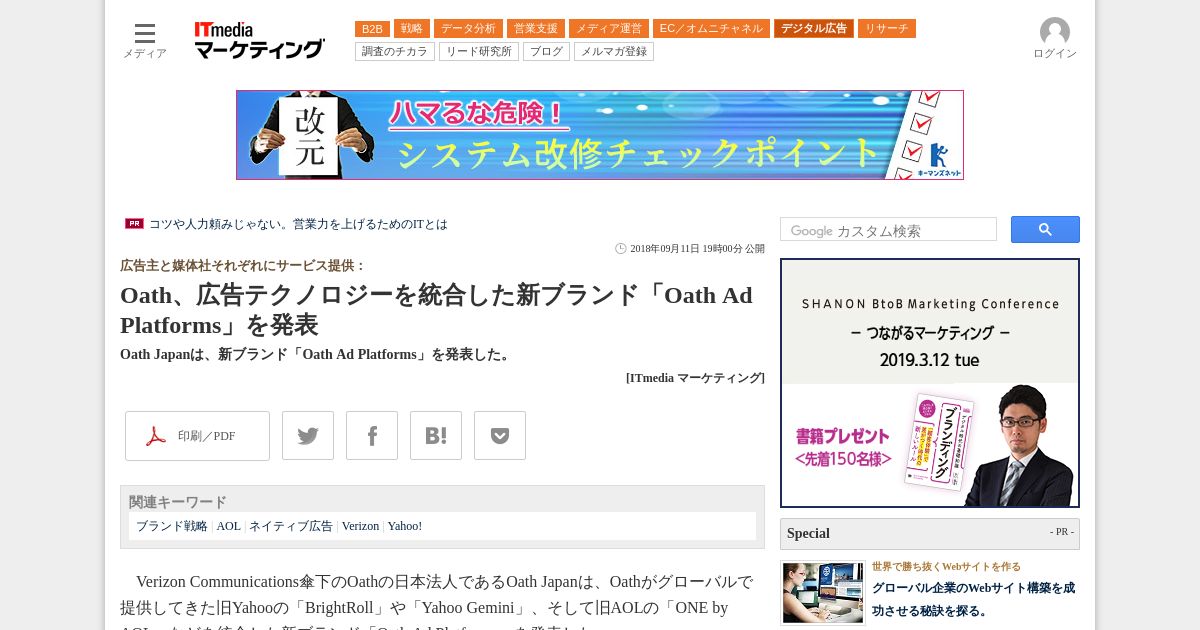1200x630 pixels.
Task: Save the article to Pocket
Action: (x=500, y=436)
